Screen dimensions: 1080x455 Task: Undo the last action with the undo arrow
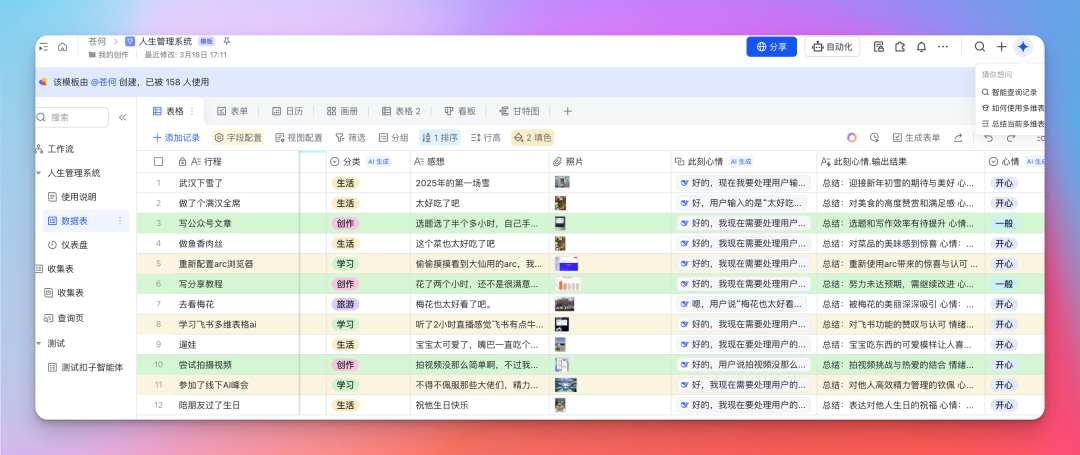coord(988,138)
